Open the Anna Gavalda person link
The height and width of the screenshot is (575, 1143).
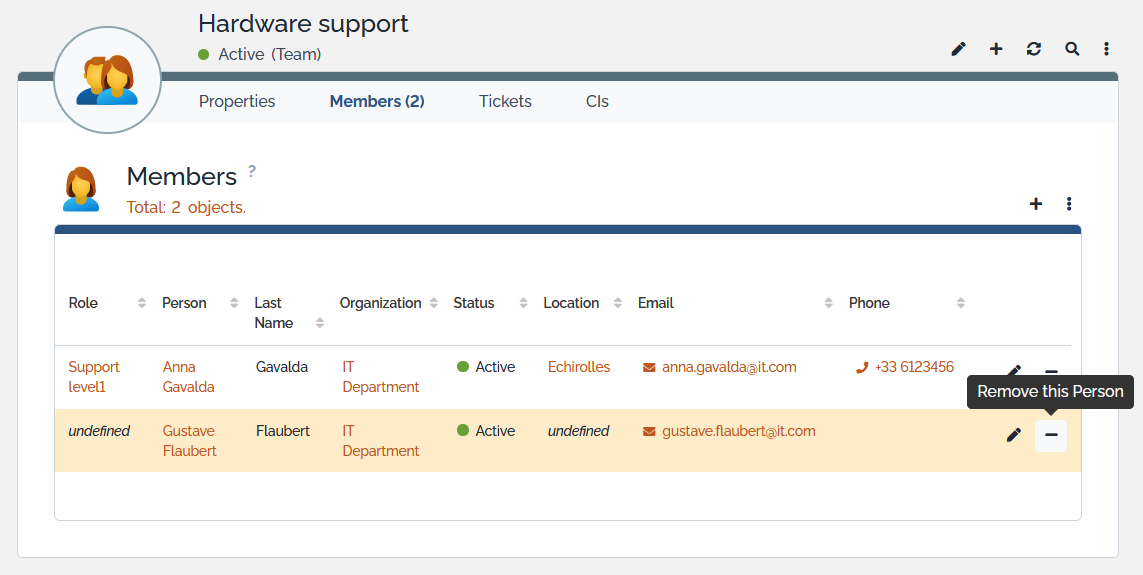[x=188, y=377]
